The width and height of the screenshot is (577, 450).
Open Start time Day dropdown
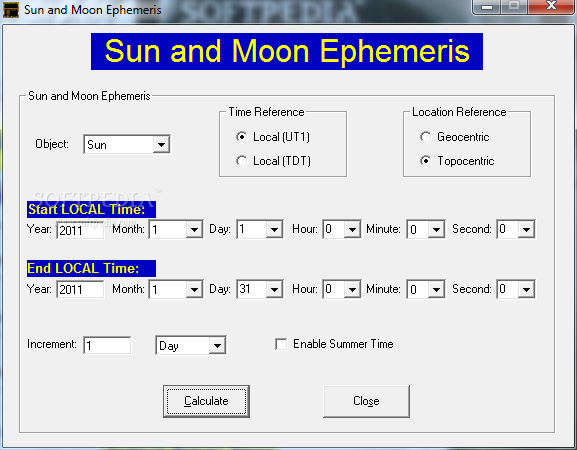click(x=260, y=229)
